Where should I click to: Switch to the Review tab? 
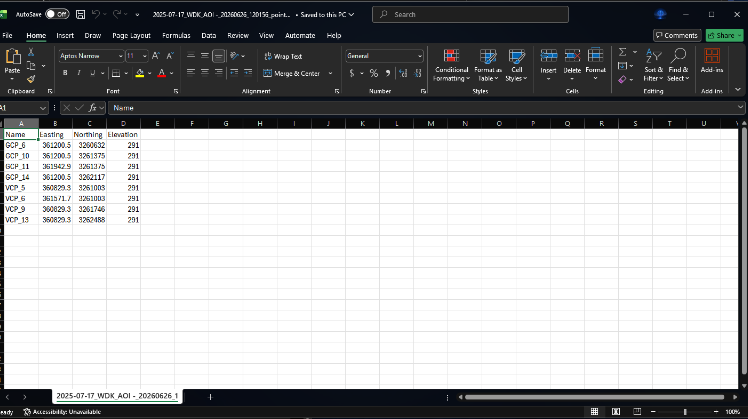click(238, 35)
